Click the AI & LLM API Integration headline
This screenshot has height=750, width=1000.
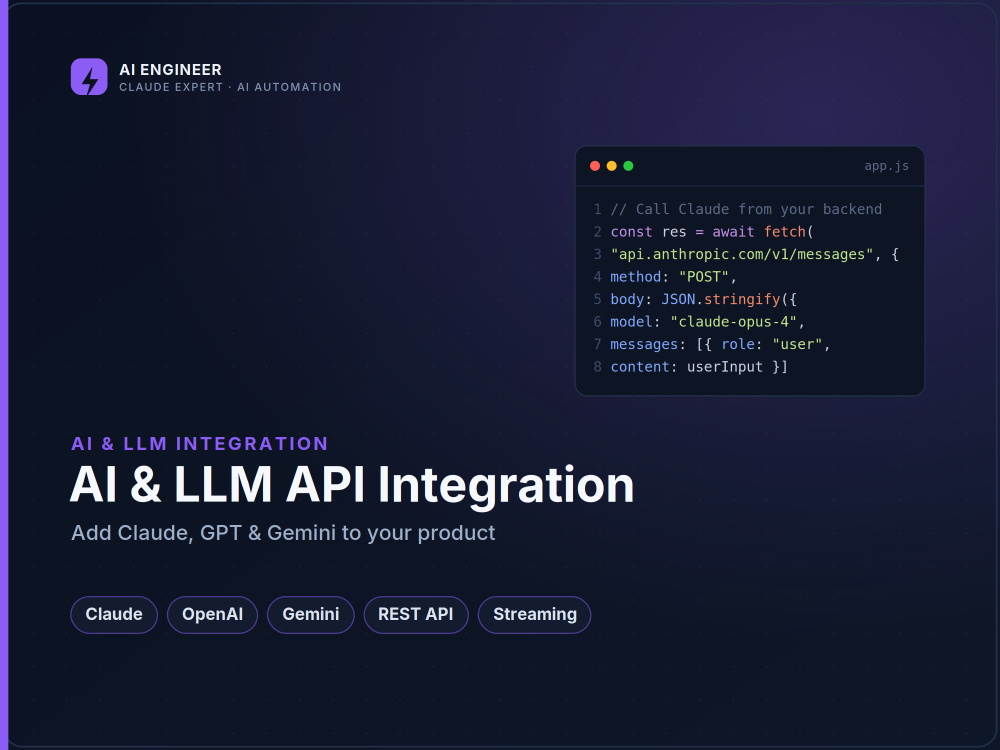[352, 486]
